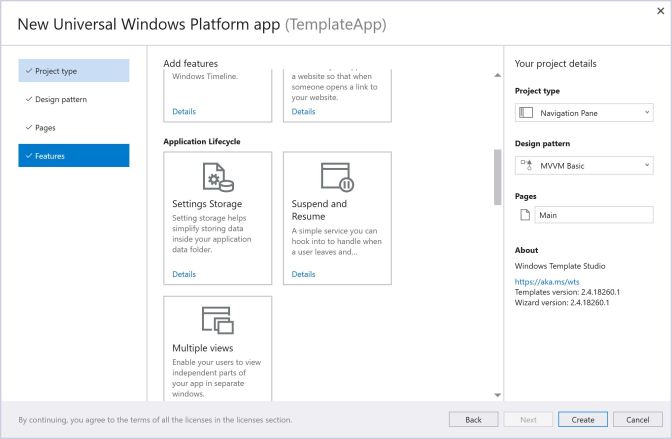This screenshot has height=439, width=672.
Task: Click the Application Lifecycle heading
Action: (x=202, y=141)
